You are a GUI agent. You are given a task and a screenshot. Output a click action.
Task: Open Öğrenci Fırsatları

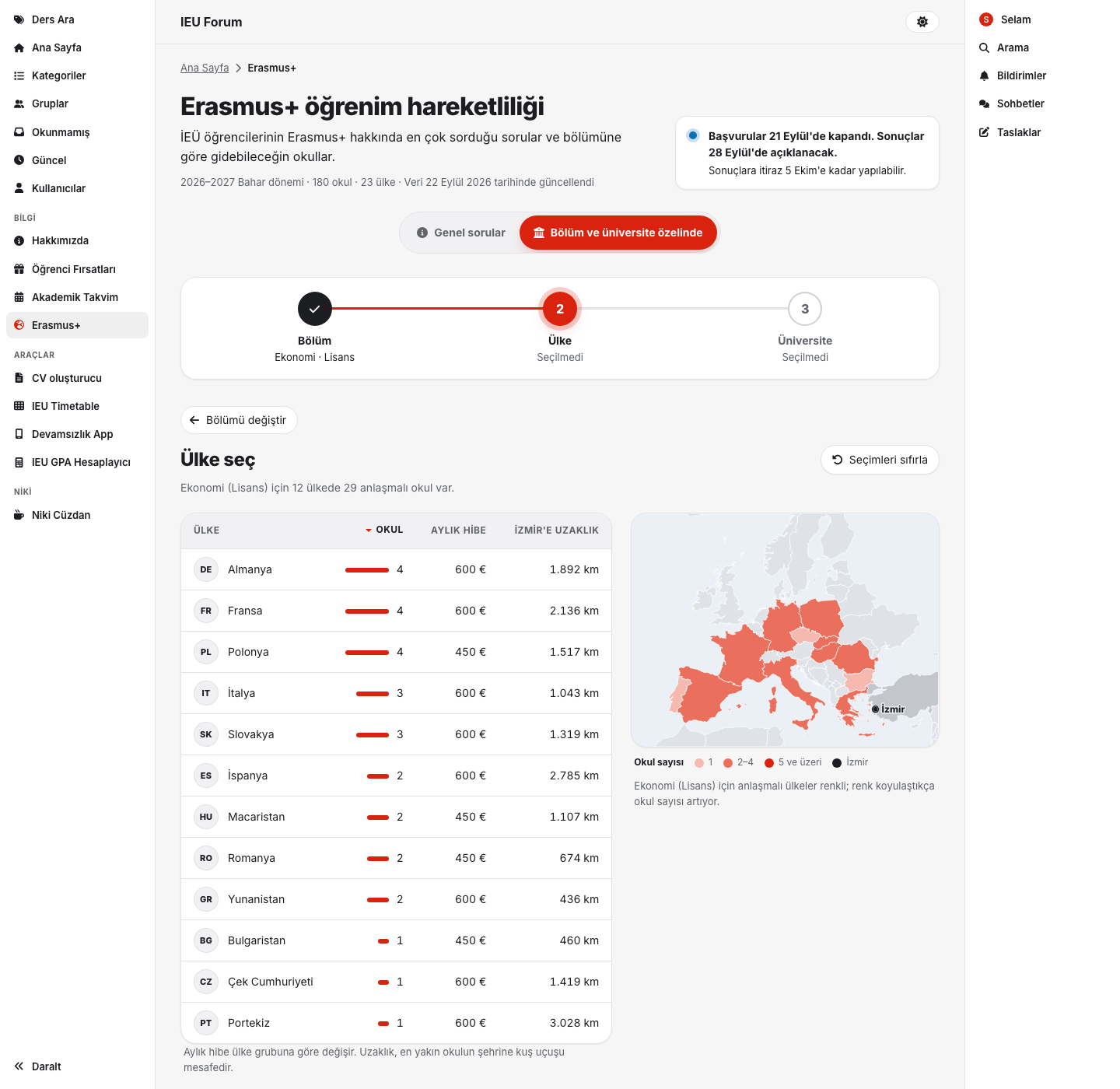click(77, 269)
